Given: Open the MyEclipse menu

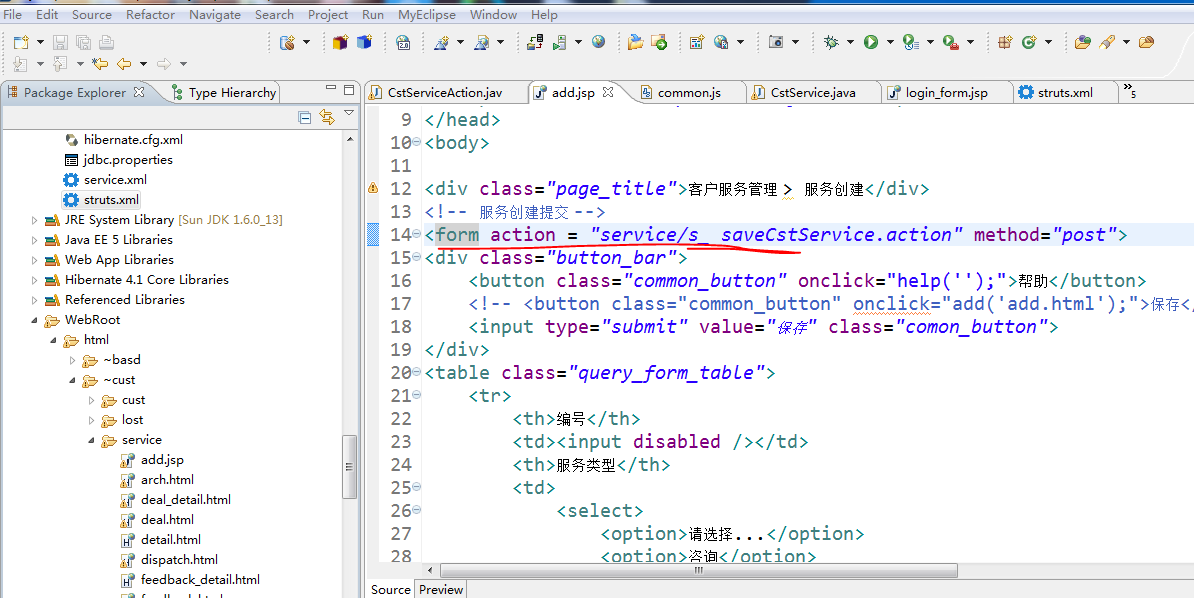Looking at the screenshot, I should pyautogui.click(x=426, y=14).
